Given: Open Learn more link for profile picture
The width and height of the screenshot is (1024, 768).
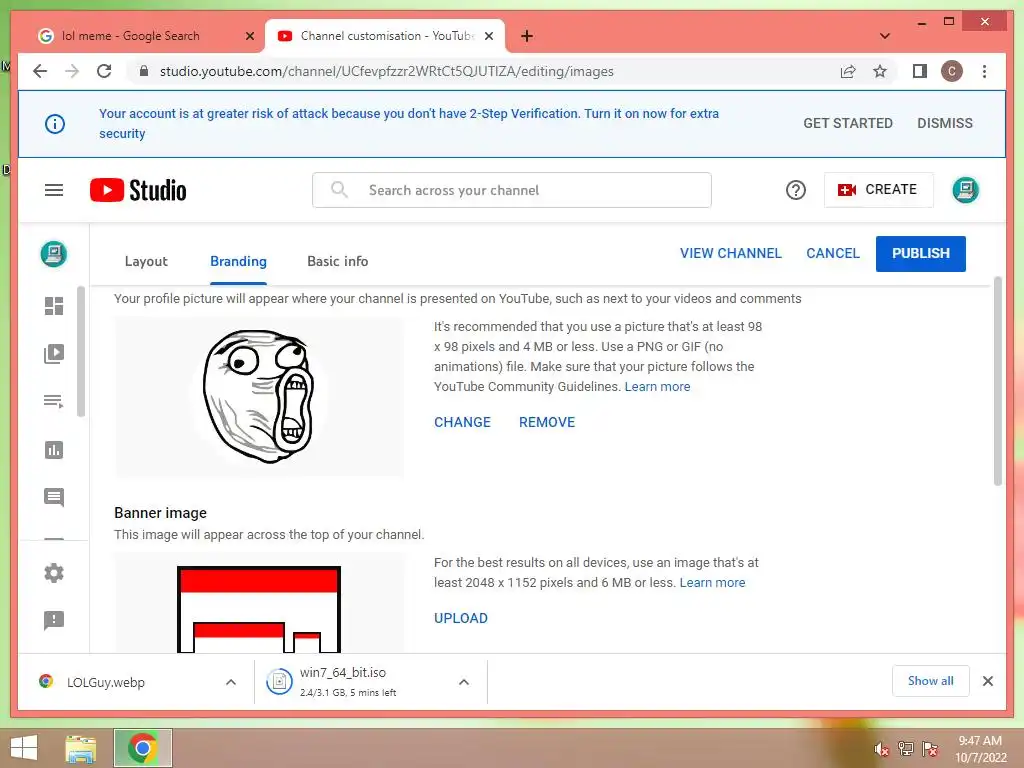Looking at the screenshot, I should click(658, 387).
